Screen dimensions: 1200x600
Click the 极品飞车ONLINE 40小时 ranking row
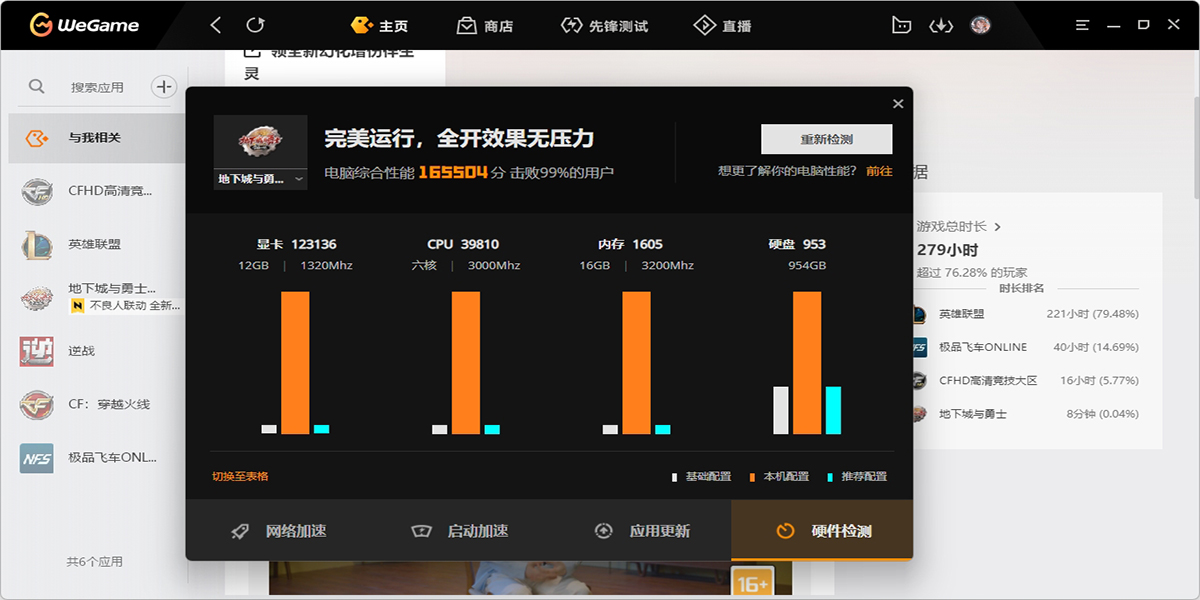coord(1025,347)
